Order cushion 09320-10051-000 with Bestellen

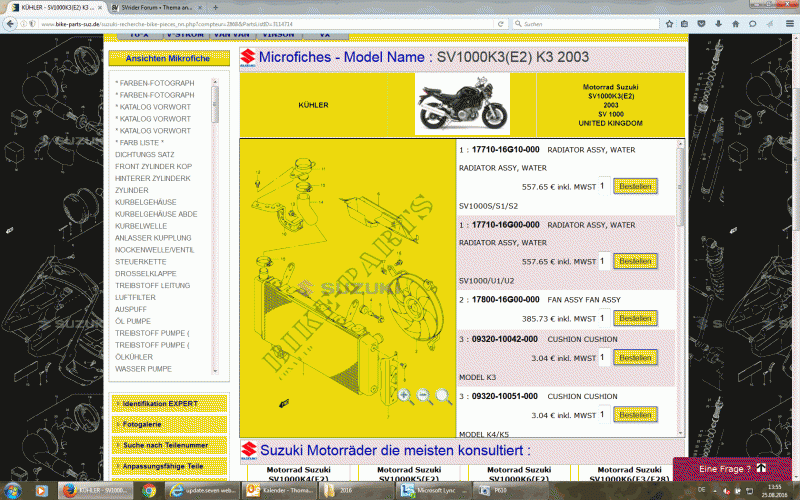(x=635, y=415)
